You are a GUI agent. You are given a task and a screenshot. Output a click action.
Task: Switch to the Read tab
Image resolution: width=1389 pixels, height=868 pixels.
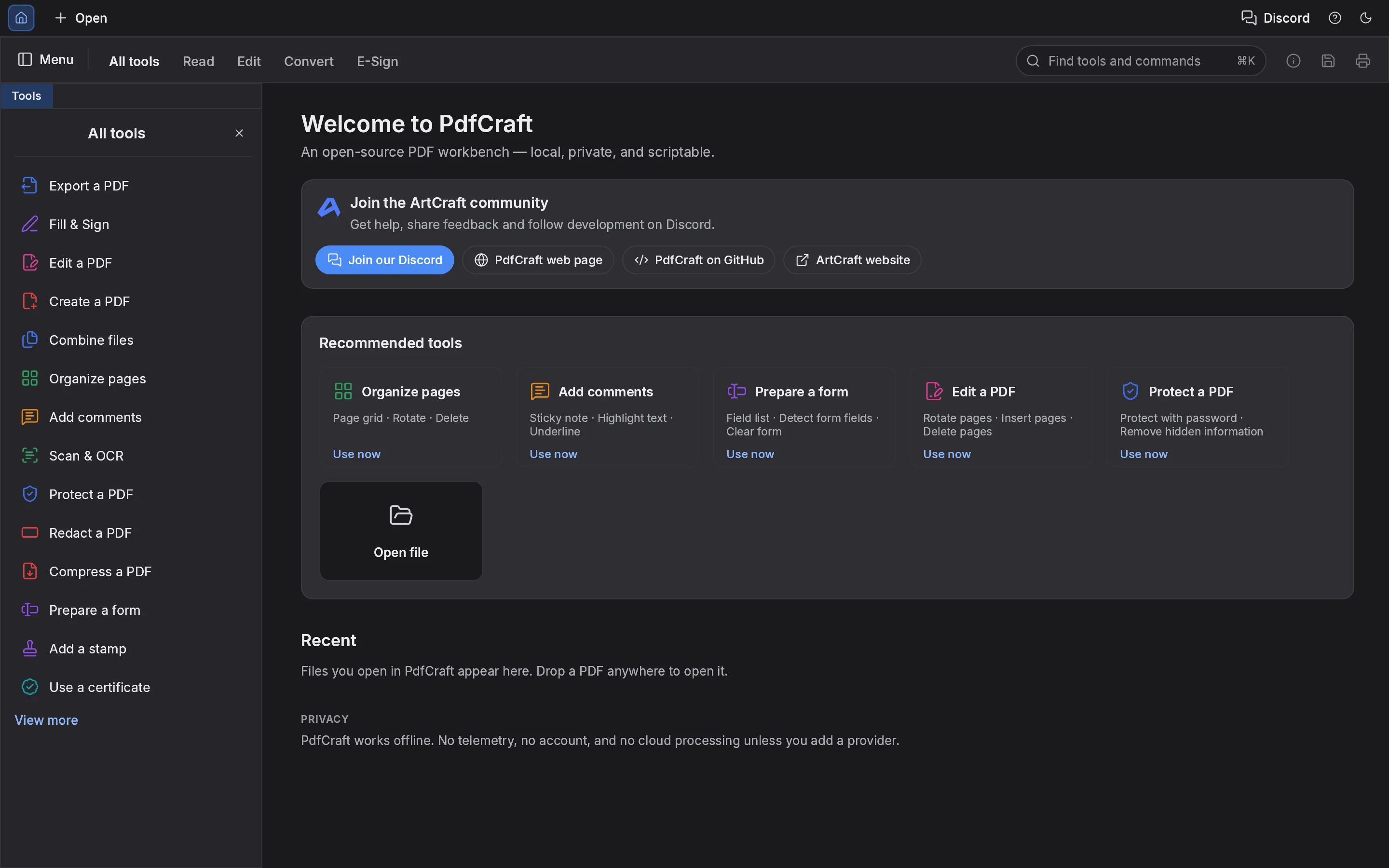coord(198,61)
